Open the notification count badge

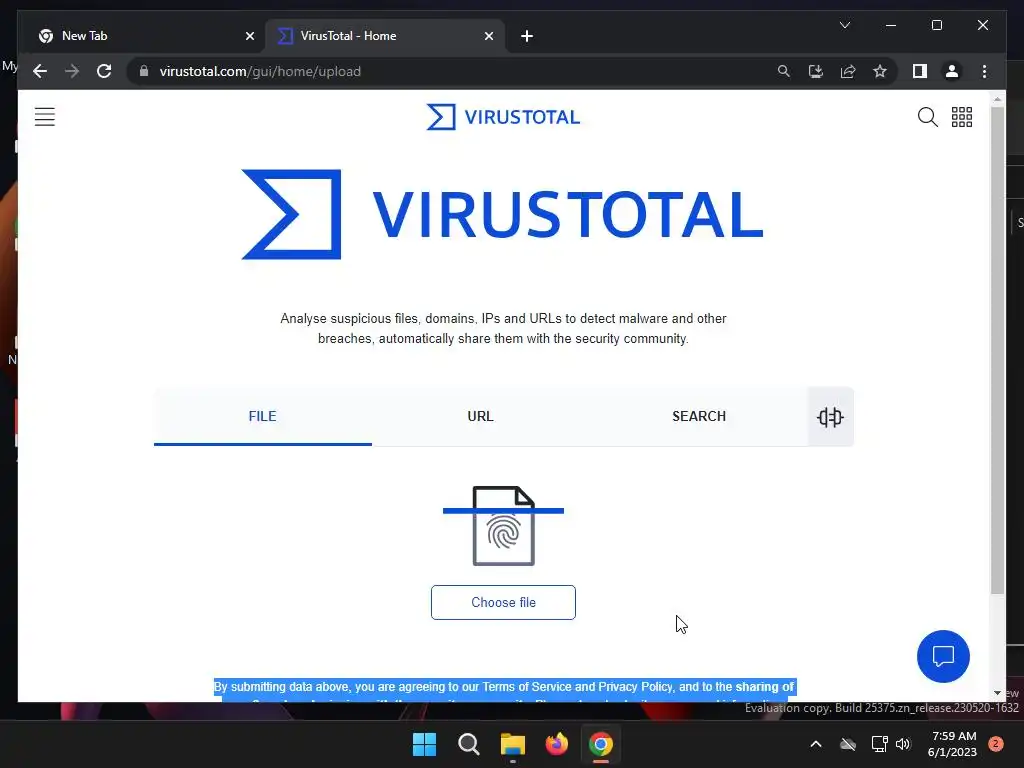996,744
